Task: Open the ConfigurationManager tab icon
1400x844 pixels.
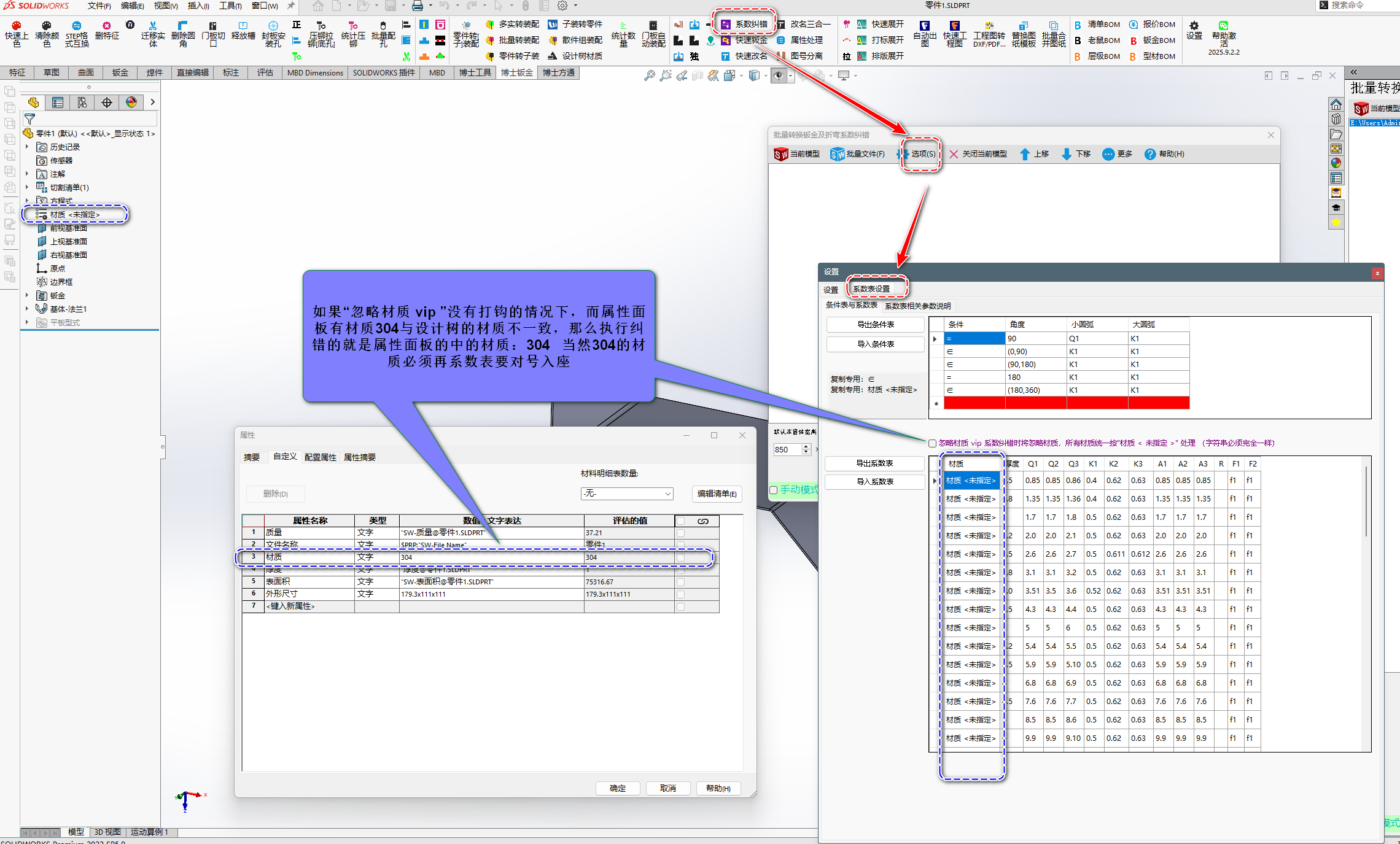Action: (x=82, y=103)
